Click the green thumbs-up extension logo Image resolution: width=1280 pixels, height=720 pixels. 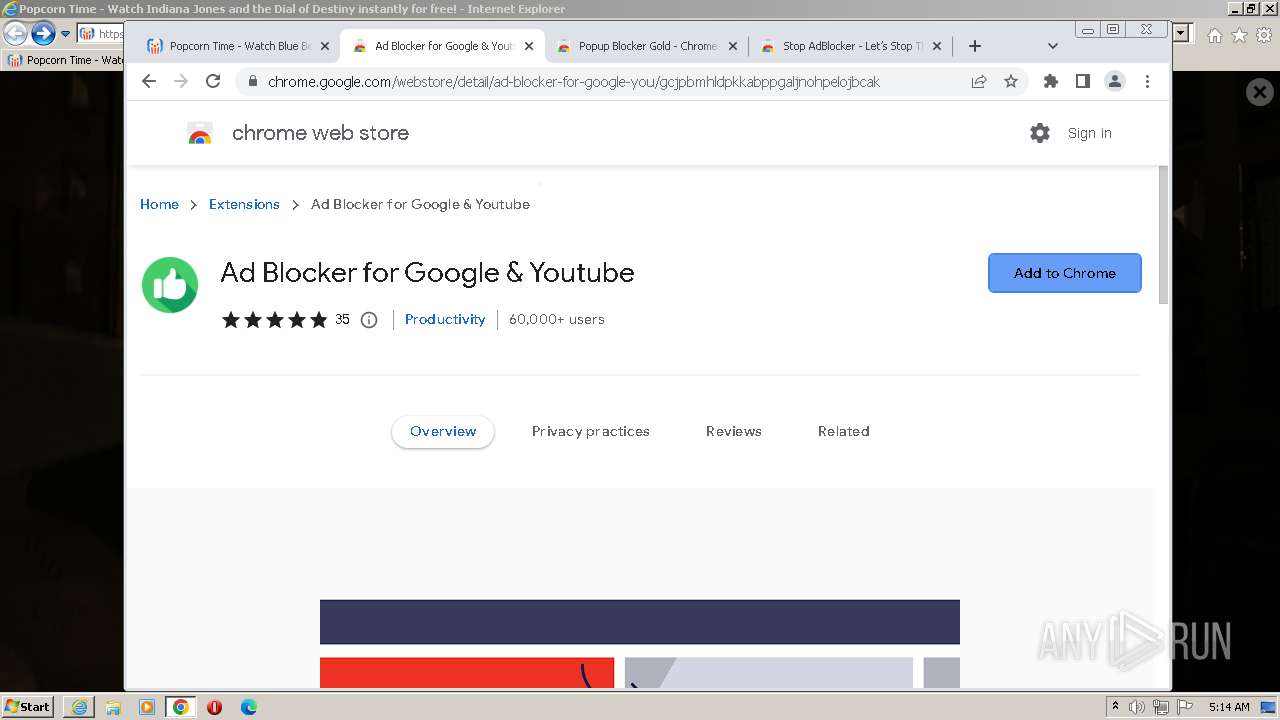[170, 285]
